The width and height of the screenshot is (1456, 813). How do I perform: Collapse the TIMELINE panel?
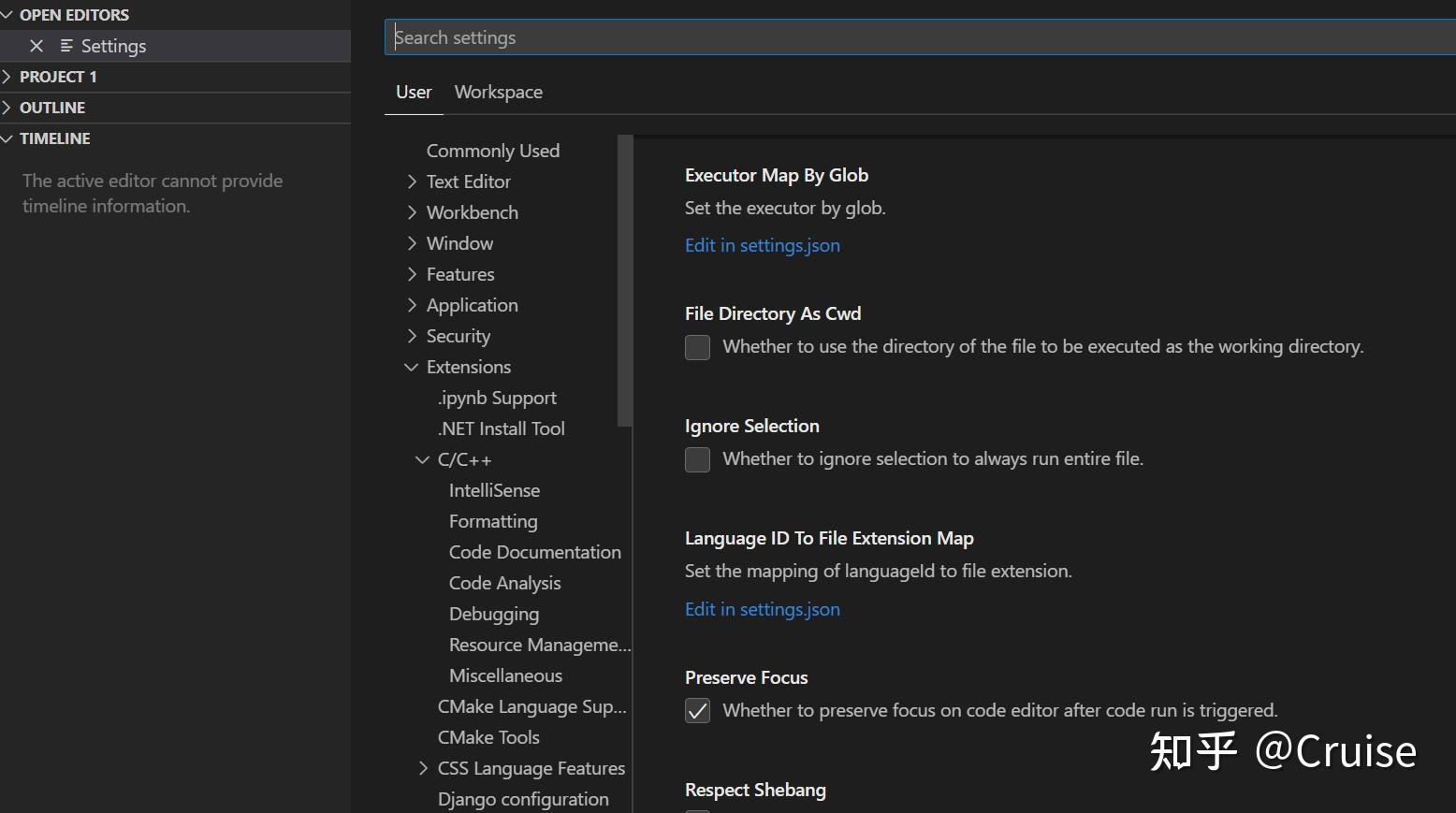8,138
